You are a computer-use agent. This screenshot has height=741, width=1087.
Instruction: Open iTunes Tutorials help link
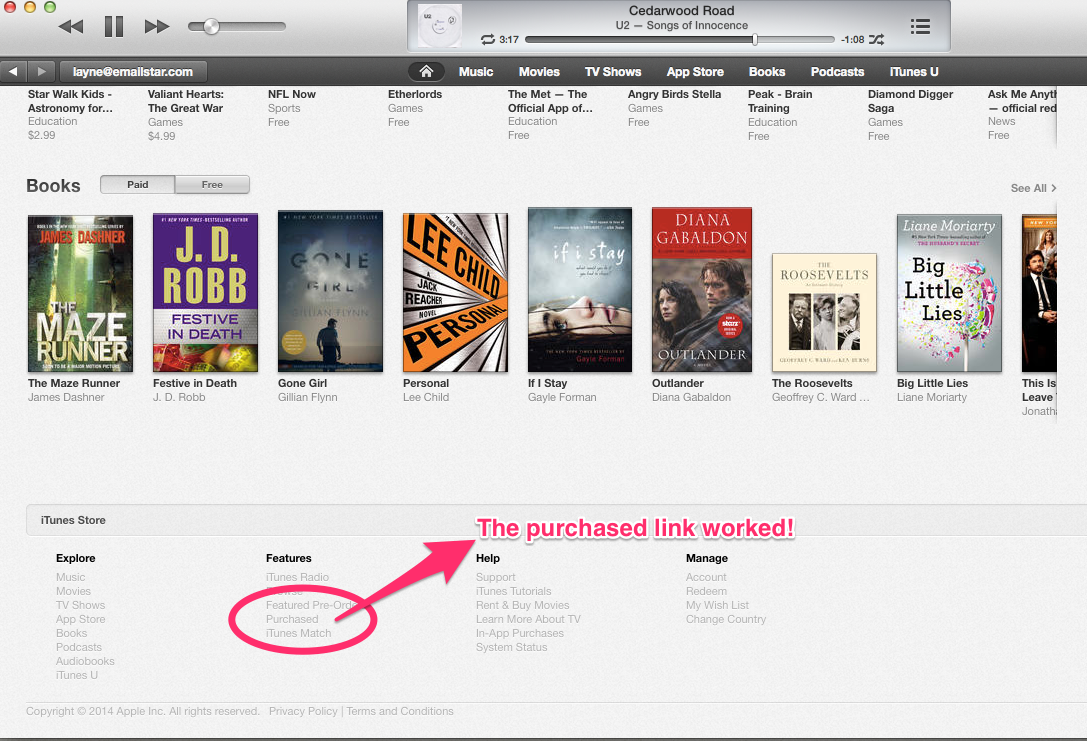click(514, 591)
